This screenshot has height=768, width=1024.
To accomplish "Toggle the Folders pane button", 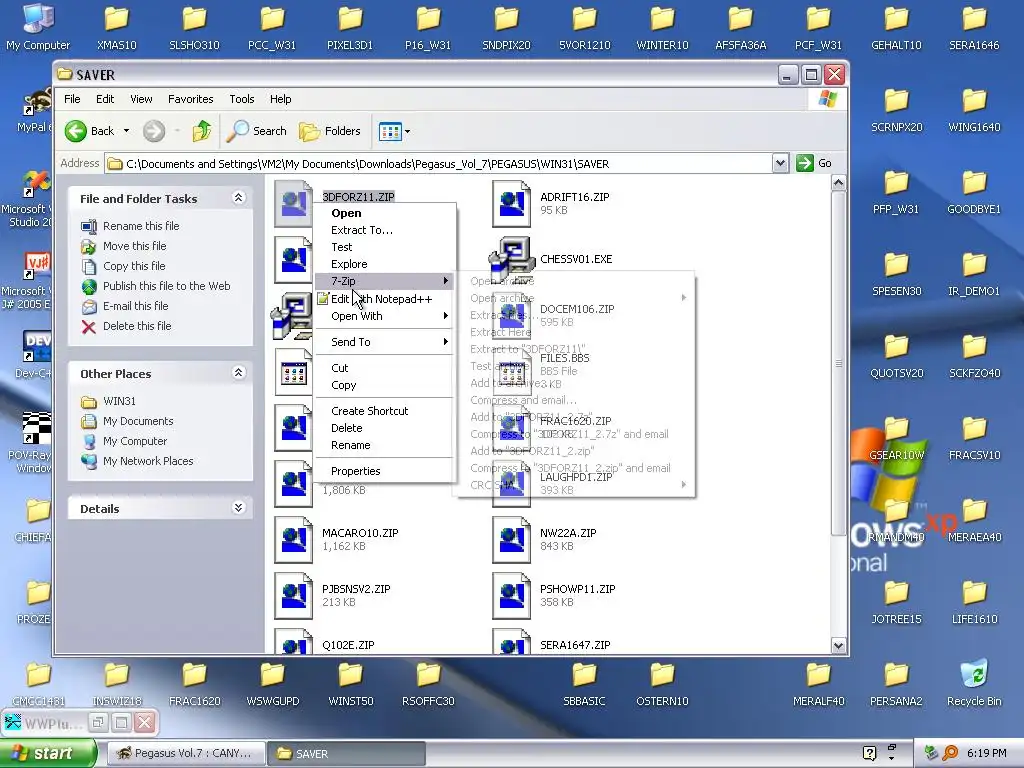I will point(330,131).
